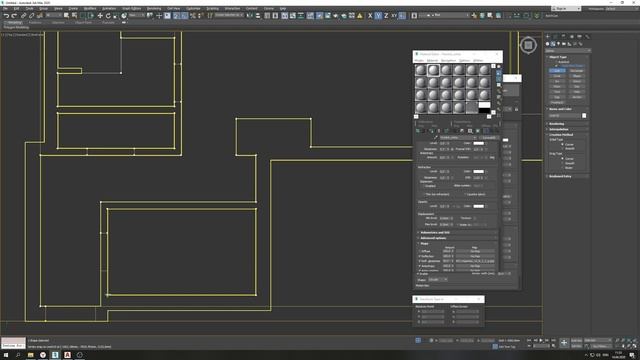Click the ViewCube in the viewport

point(528,45)
